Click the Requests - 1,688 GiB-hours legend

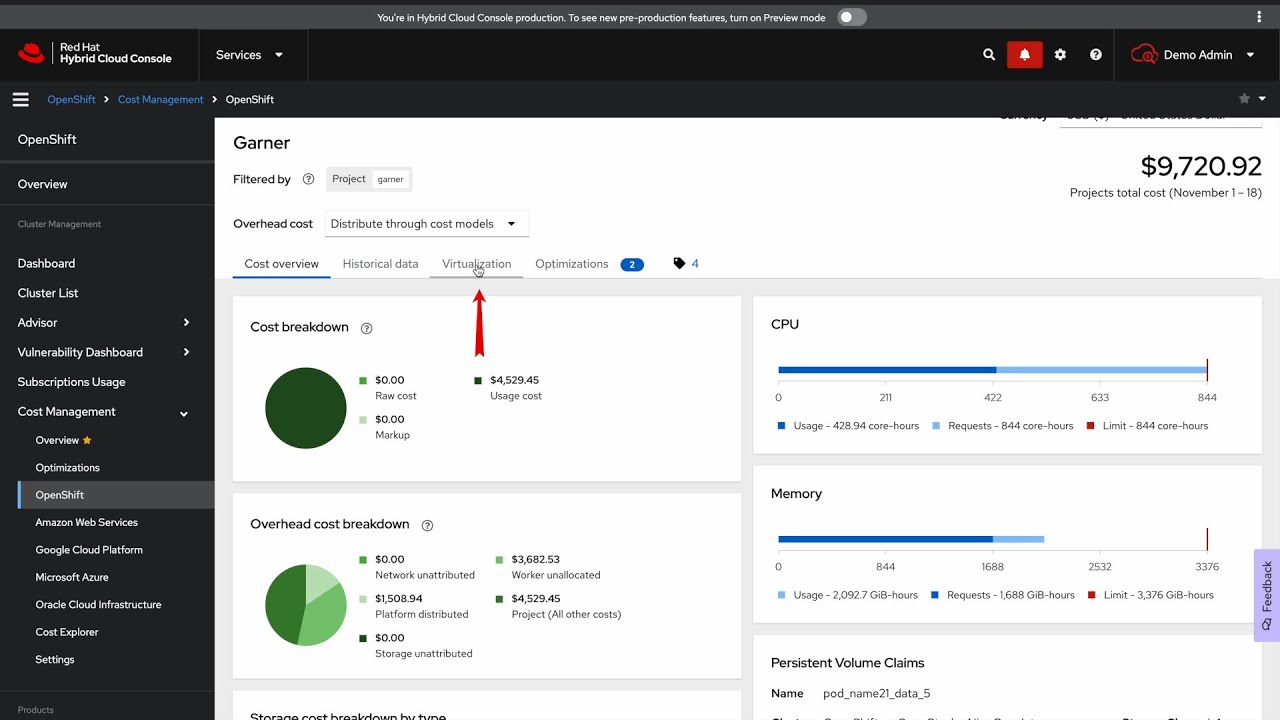coord(1003,595)
